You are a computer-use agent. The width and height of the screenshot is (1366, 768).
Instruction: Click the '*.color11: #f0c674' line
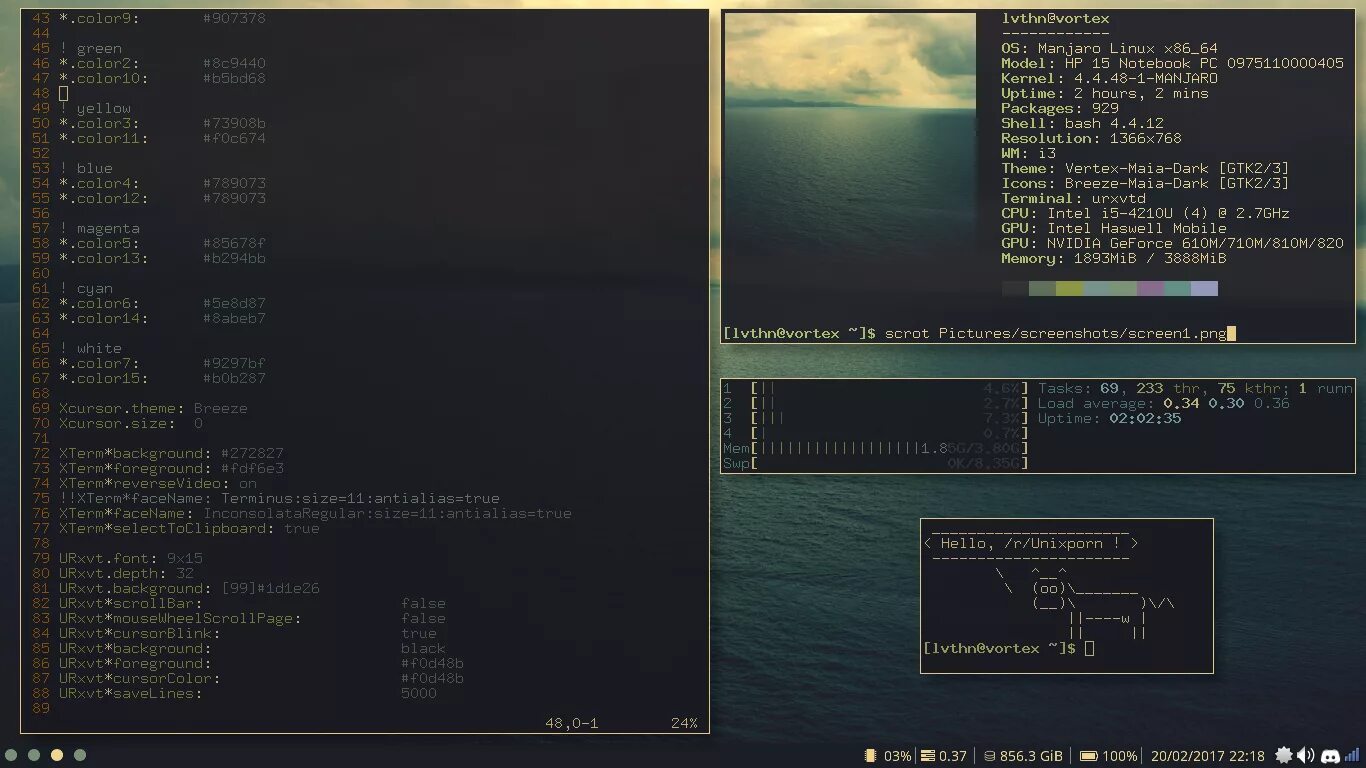click(x=162, y=138)
